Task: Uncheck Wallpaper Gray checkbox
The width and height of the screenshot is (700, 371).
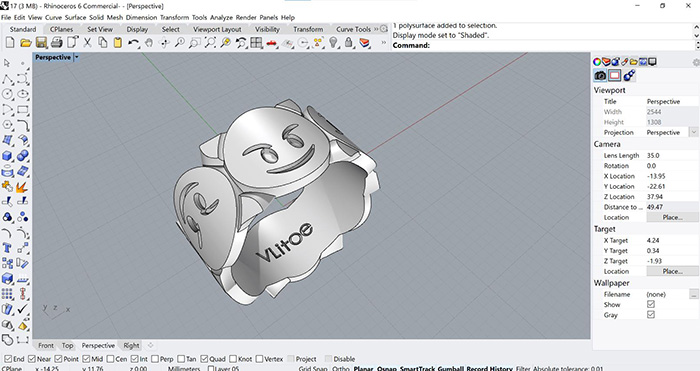Action: (x=651, y=315)
